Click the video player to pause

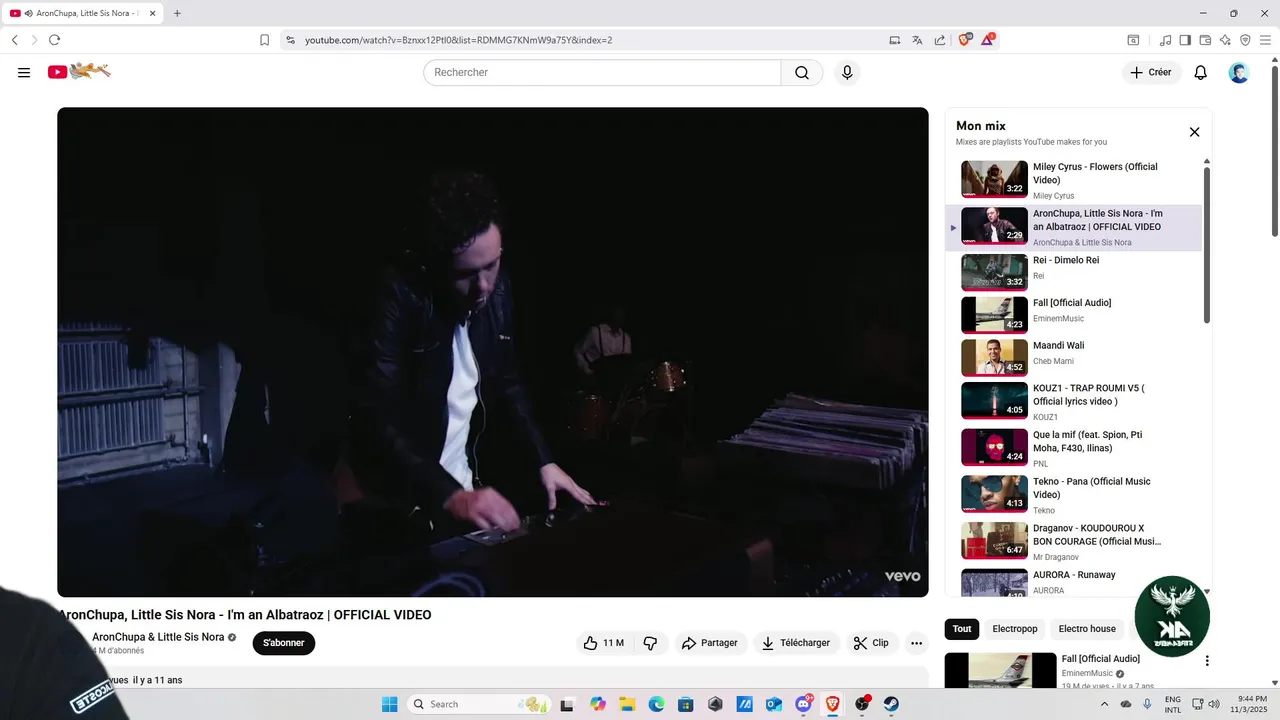[493, 352]
